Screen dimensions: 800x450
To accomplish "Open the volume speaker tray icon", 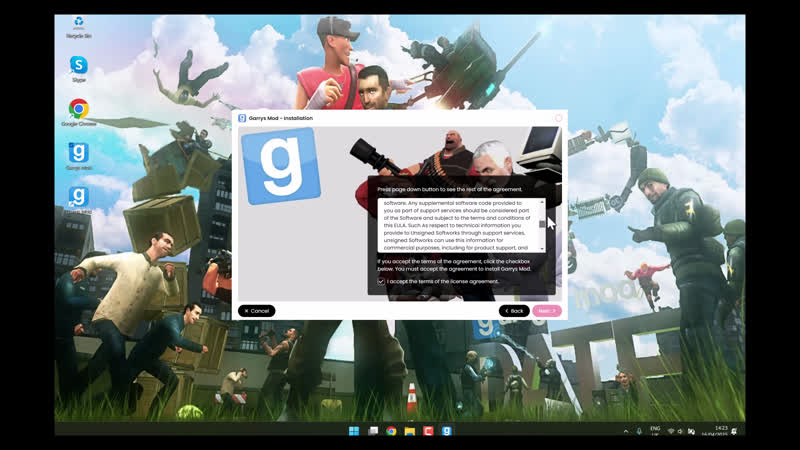I will (680, 432).
